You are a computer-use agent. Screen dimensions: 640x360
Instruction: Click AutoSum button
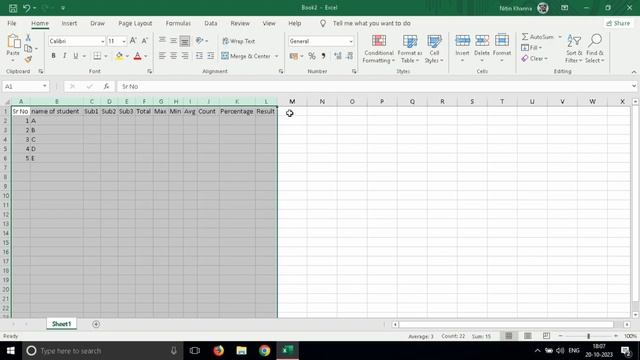[x=538, y=37]
